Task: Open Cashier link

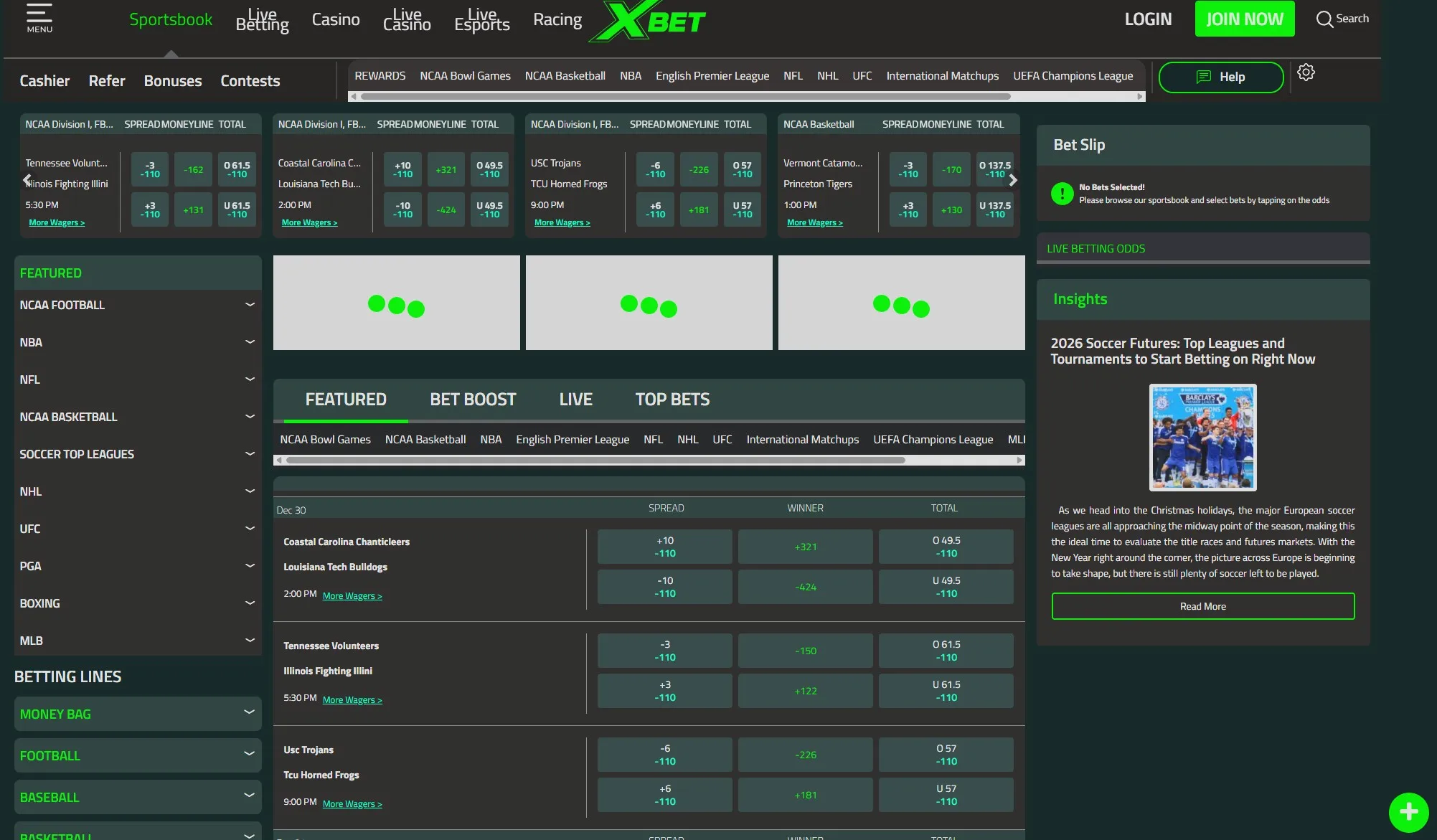Action: pos(44,81)
